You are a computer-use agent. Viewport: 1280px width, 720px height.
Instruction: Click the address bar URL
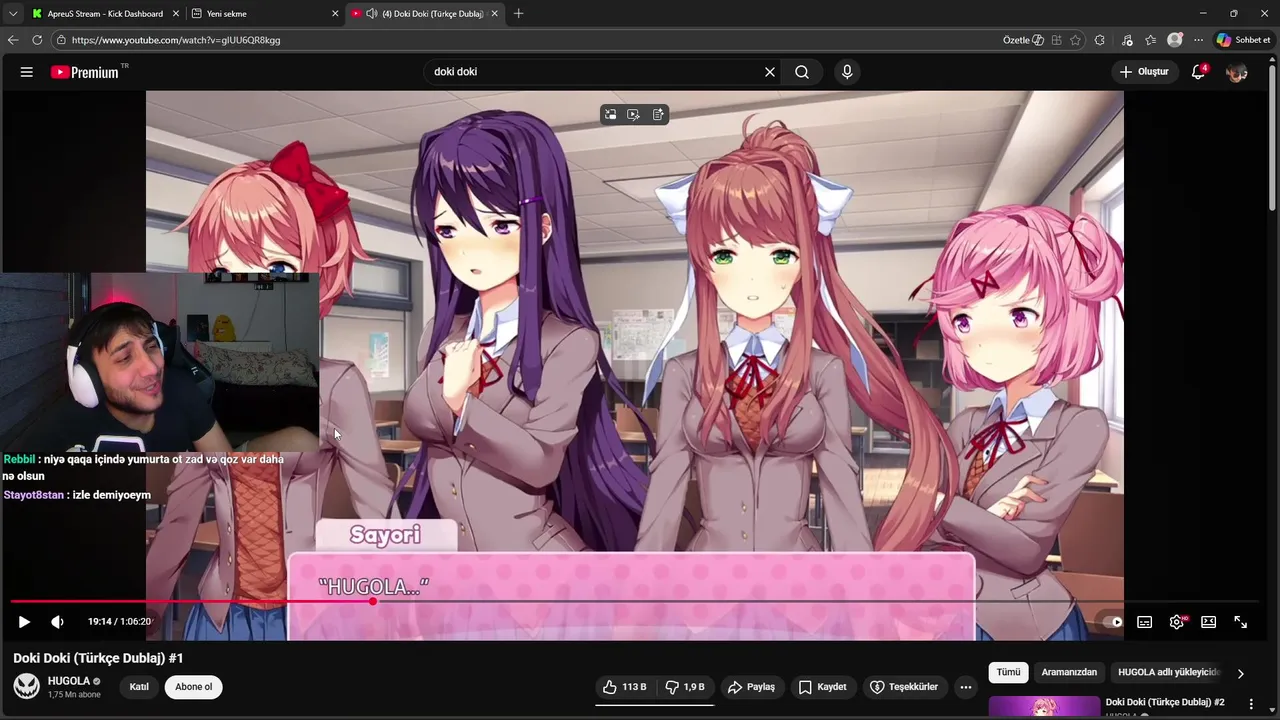click(176, 40)
